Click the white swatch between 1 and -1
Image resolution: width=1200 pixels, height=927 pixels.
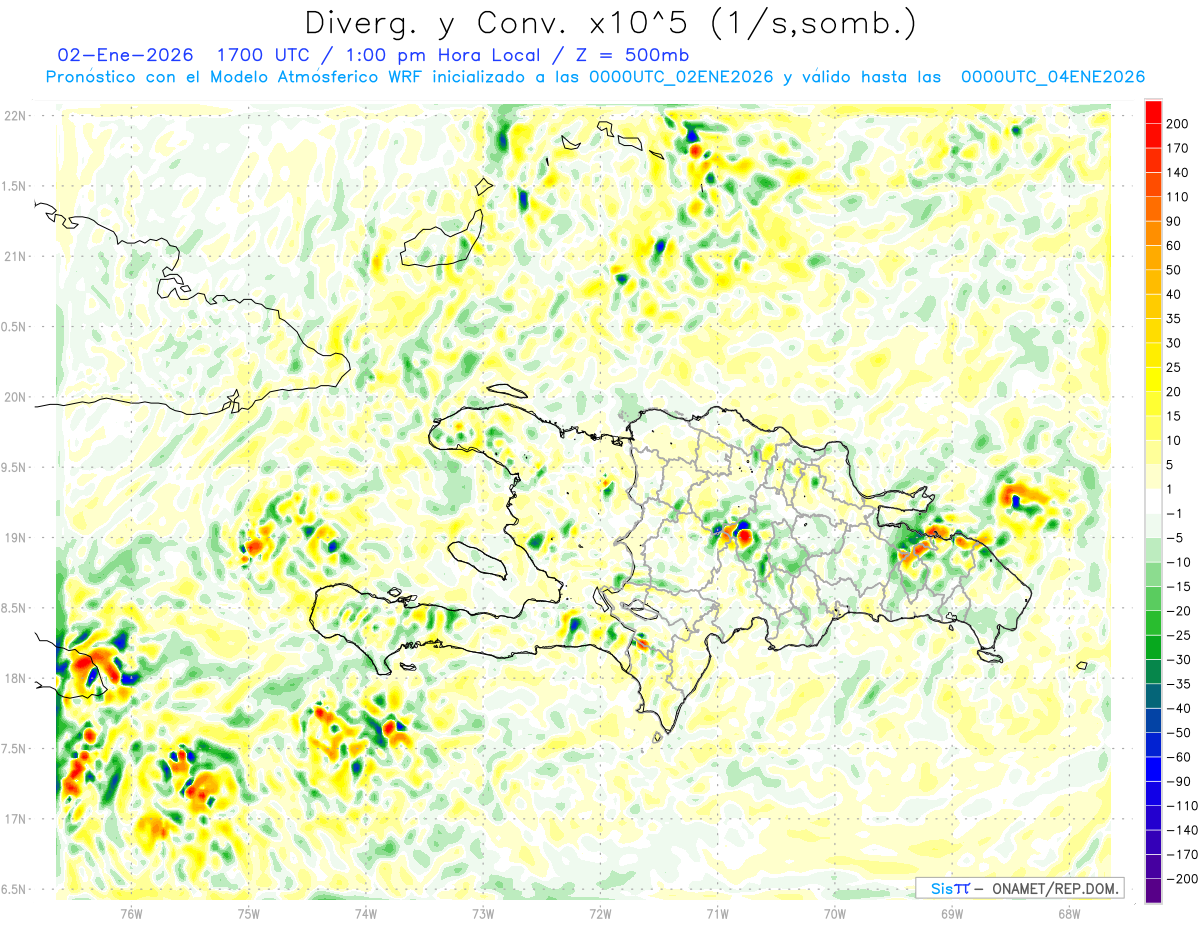(1153, 502)
